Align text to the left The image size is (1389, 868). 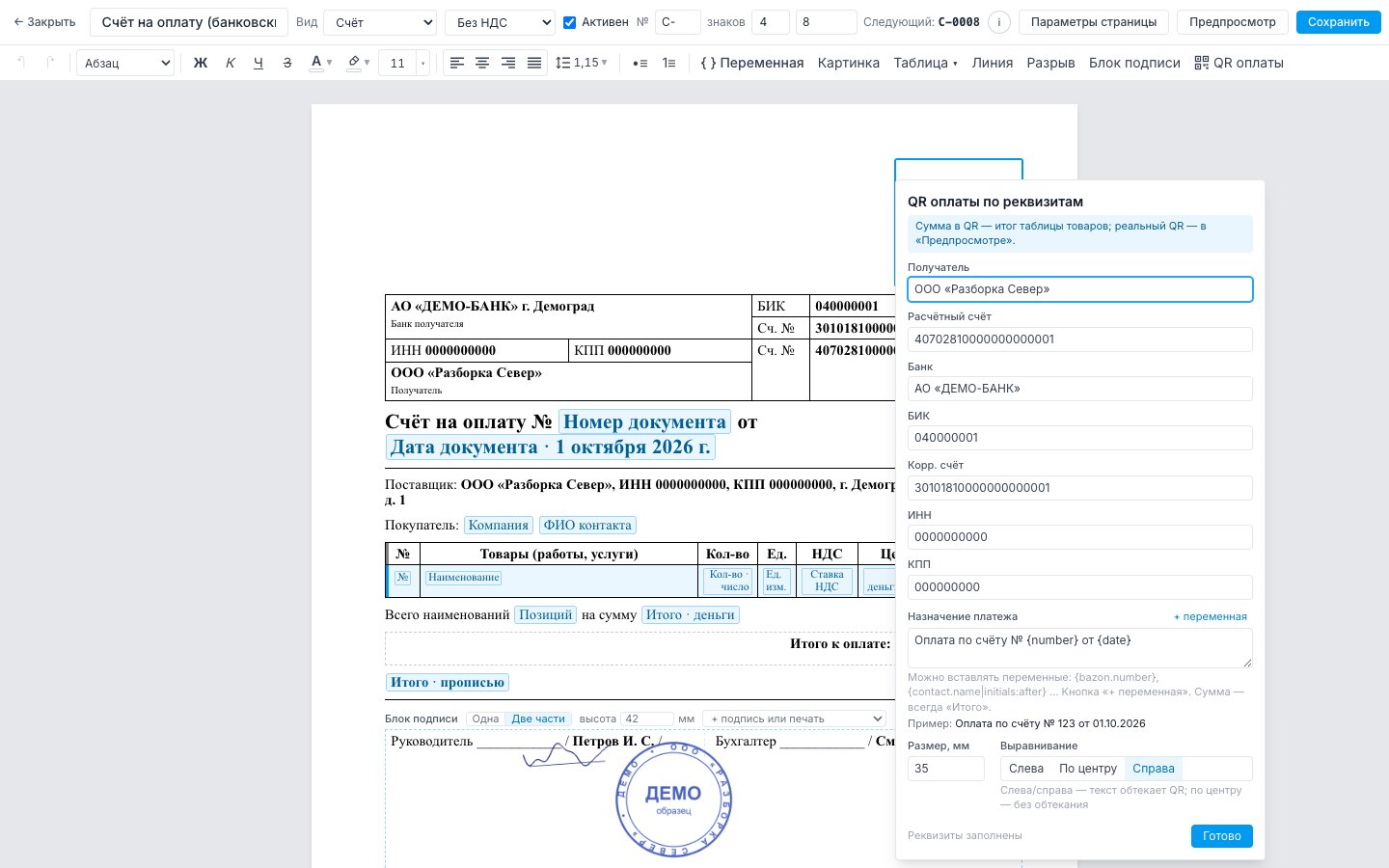(x=457, y=63)
